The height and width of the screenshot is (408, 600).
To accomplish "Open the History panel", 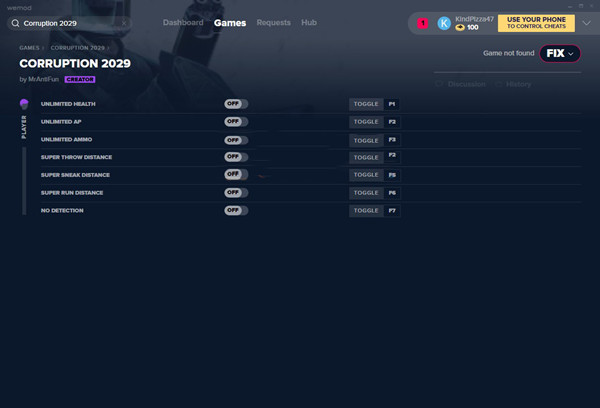I will (518, 84).
